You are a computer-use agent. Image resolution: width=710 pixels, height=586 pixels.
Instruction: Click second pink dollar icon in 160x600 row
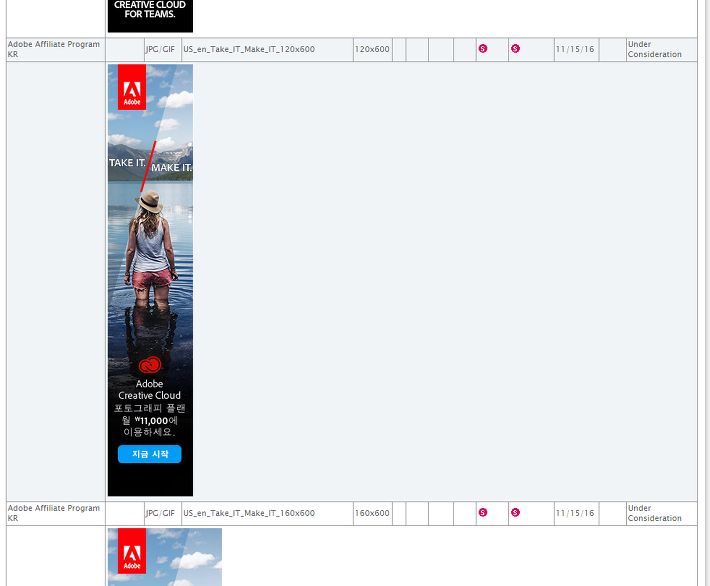pyautogui.click(x=515, y=512)
